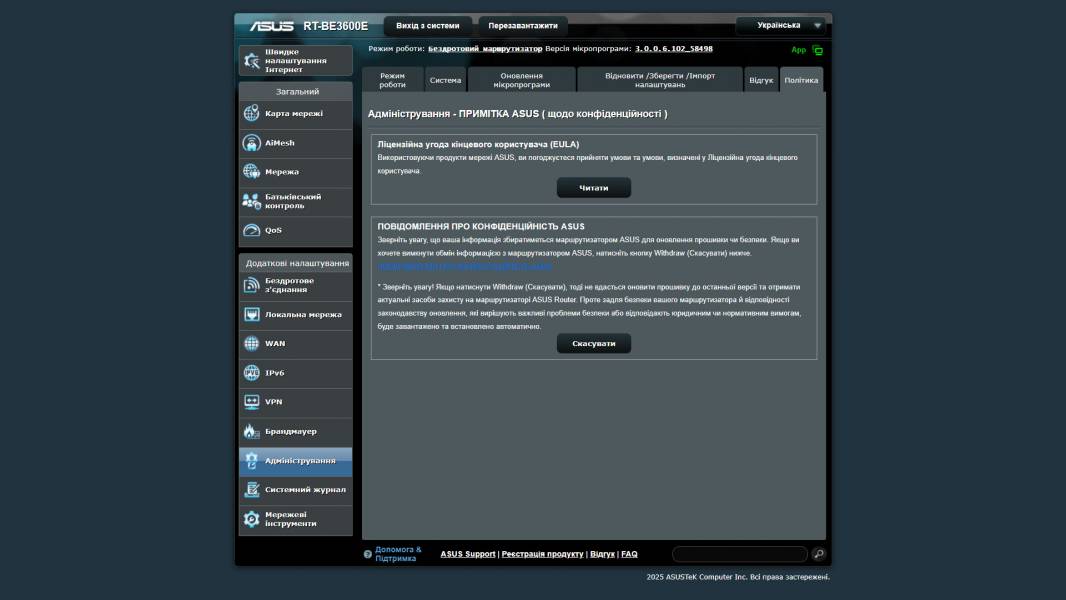Click the Читати EULA button

click(x=594, y=188)
